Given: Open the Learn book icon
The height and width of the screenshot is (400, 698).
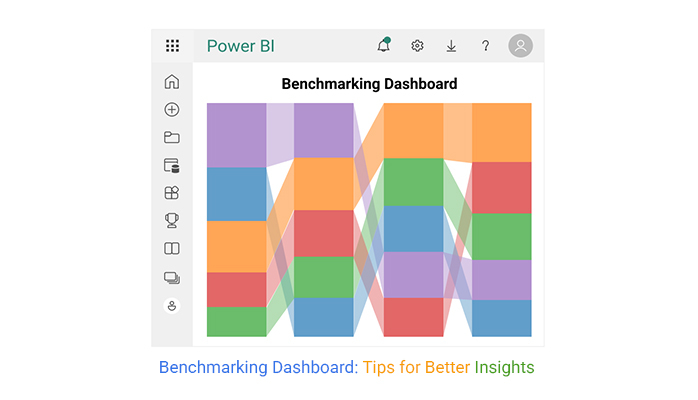Looking at the screenshot, I should (172, 248).
